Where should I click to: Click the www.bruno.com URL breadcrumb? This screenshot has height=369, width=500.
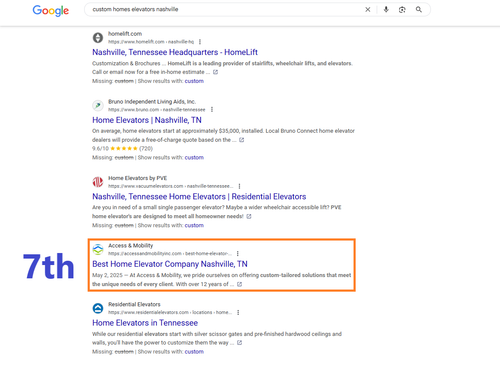click(157, 109)
